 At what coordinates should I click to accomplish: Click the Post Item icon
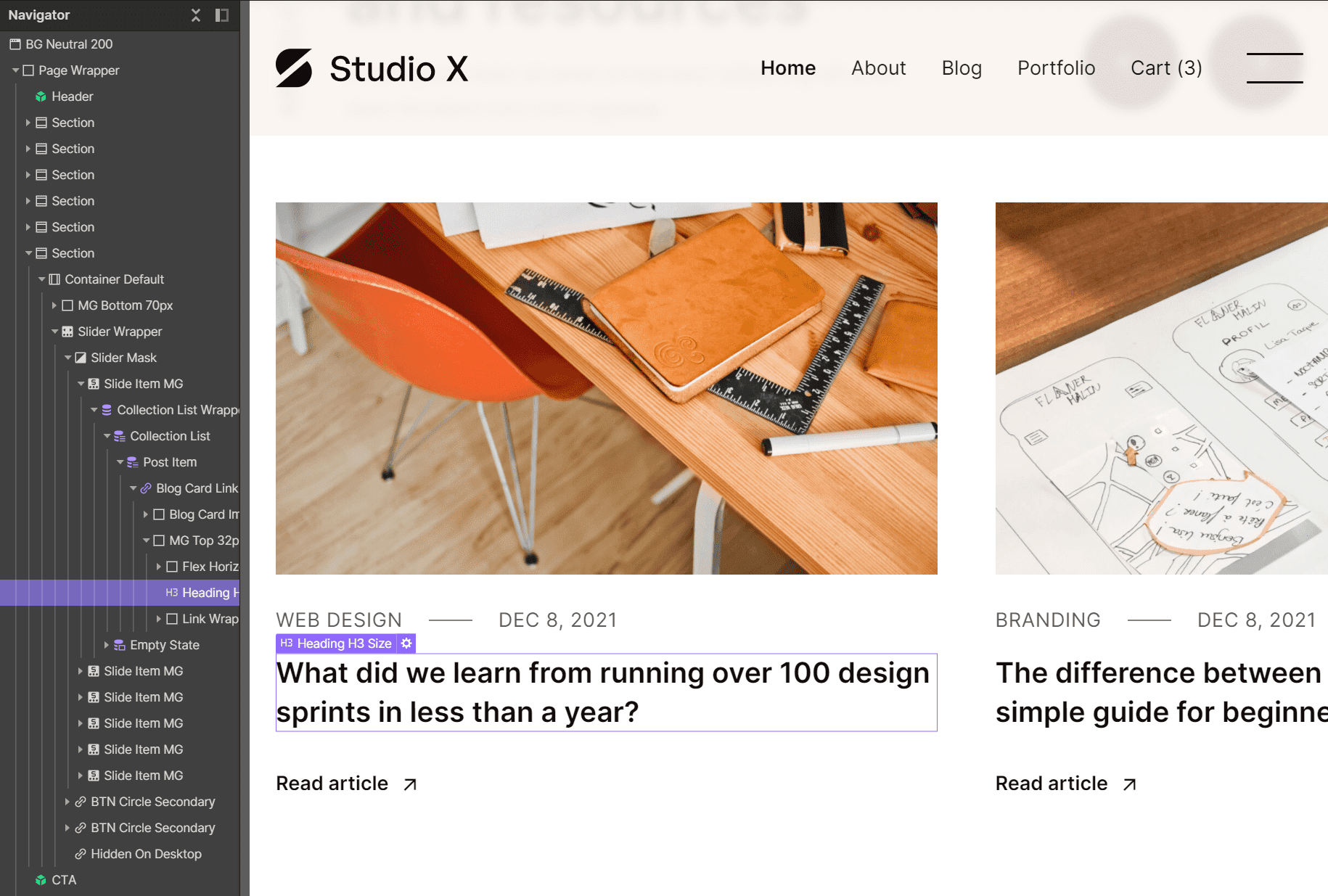pos(133,462)
